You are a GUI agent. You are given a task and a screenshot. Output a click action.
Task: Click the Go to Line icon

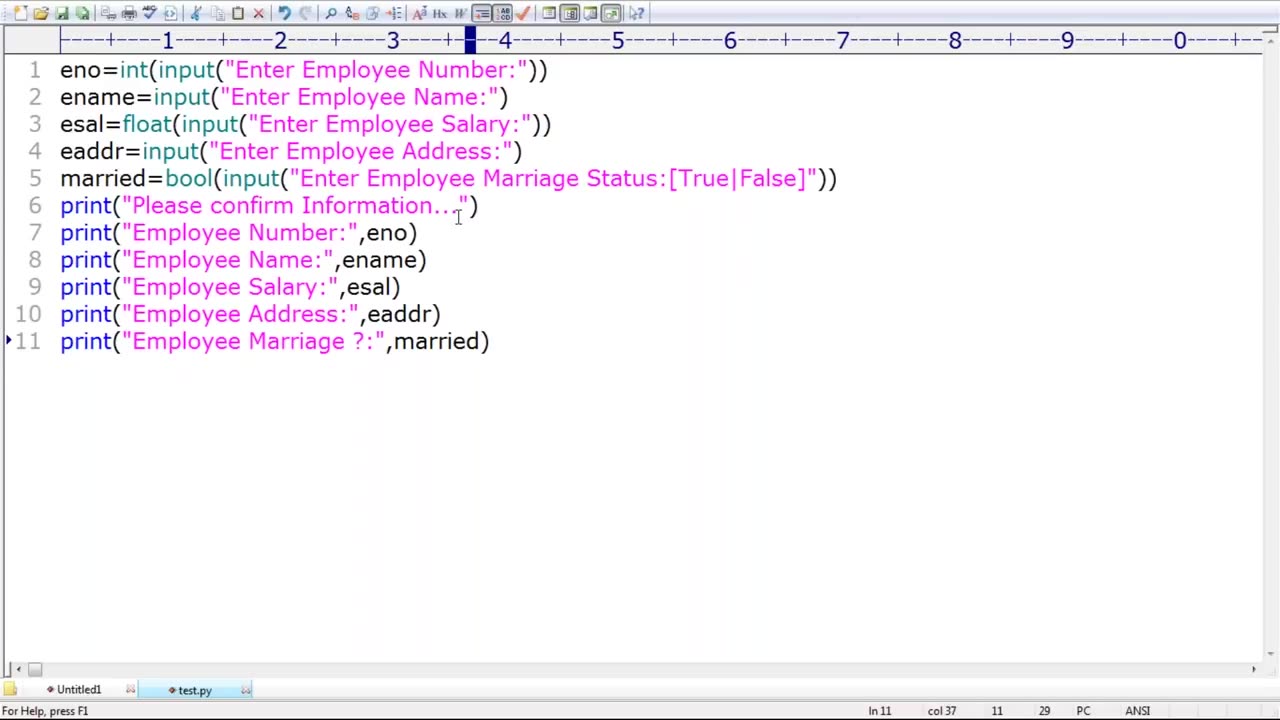coord(393,13)
